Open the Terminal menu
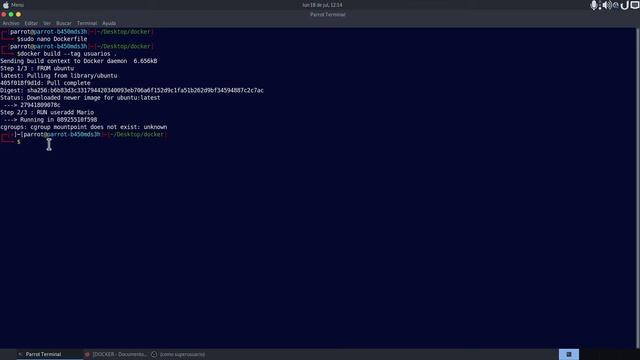The height and width of the screenshot is (360, 640). click(x=87, y=23)
